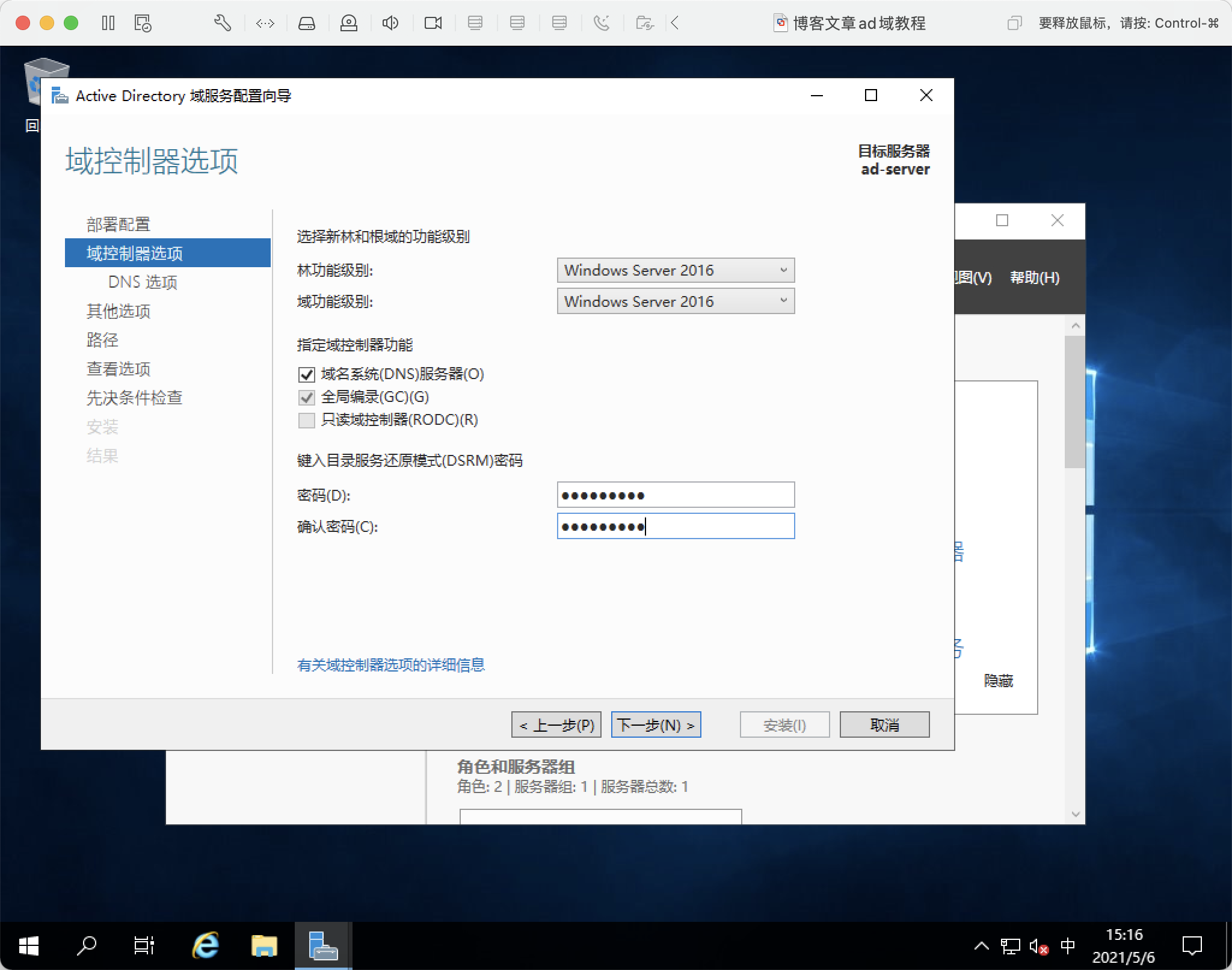Viewport: 1232px width, 970px height.
Task: Click the DSRM 密码(D) input field
Action: click(676, 495)
